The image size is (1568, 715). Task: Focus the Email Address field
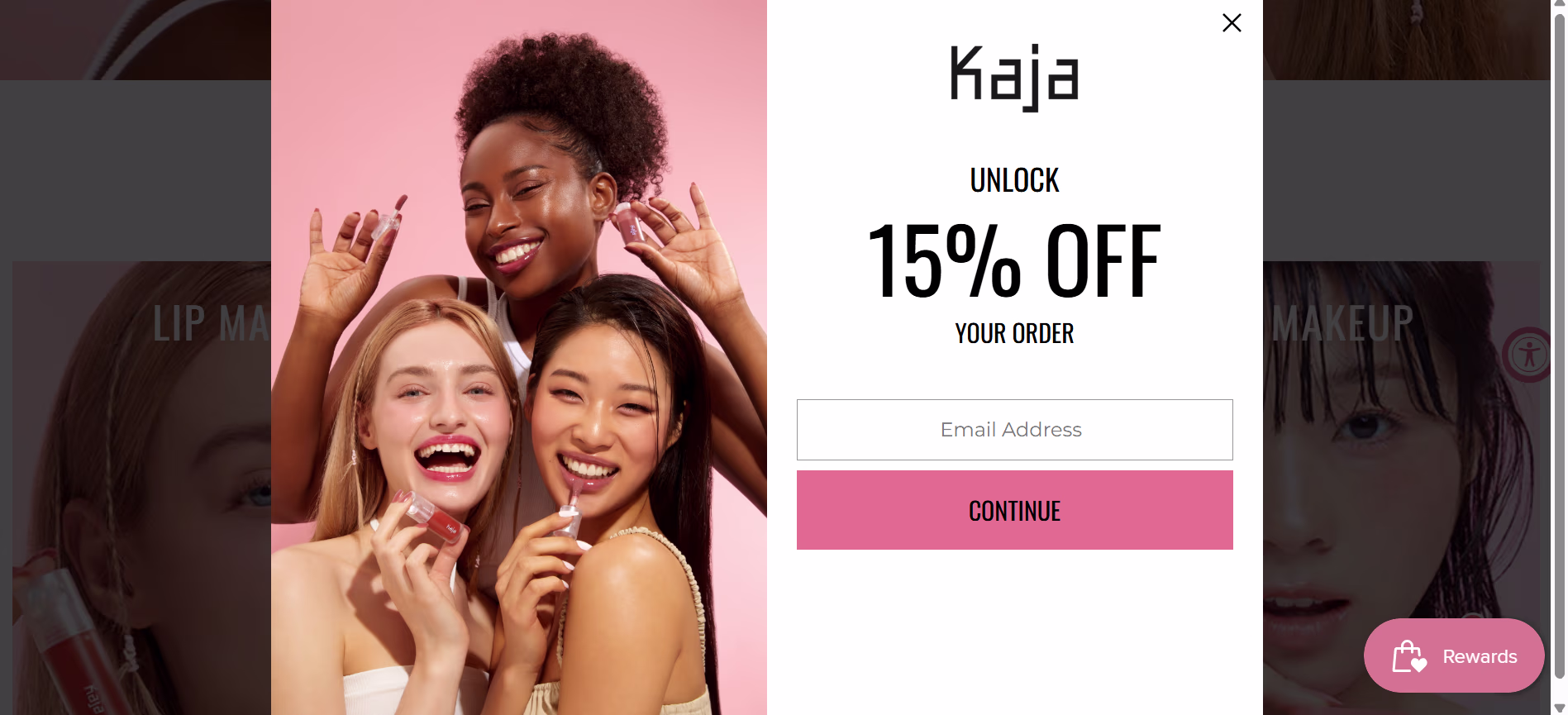point(1014,430)
